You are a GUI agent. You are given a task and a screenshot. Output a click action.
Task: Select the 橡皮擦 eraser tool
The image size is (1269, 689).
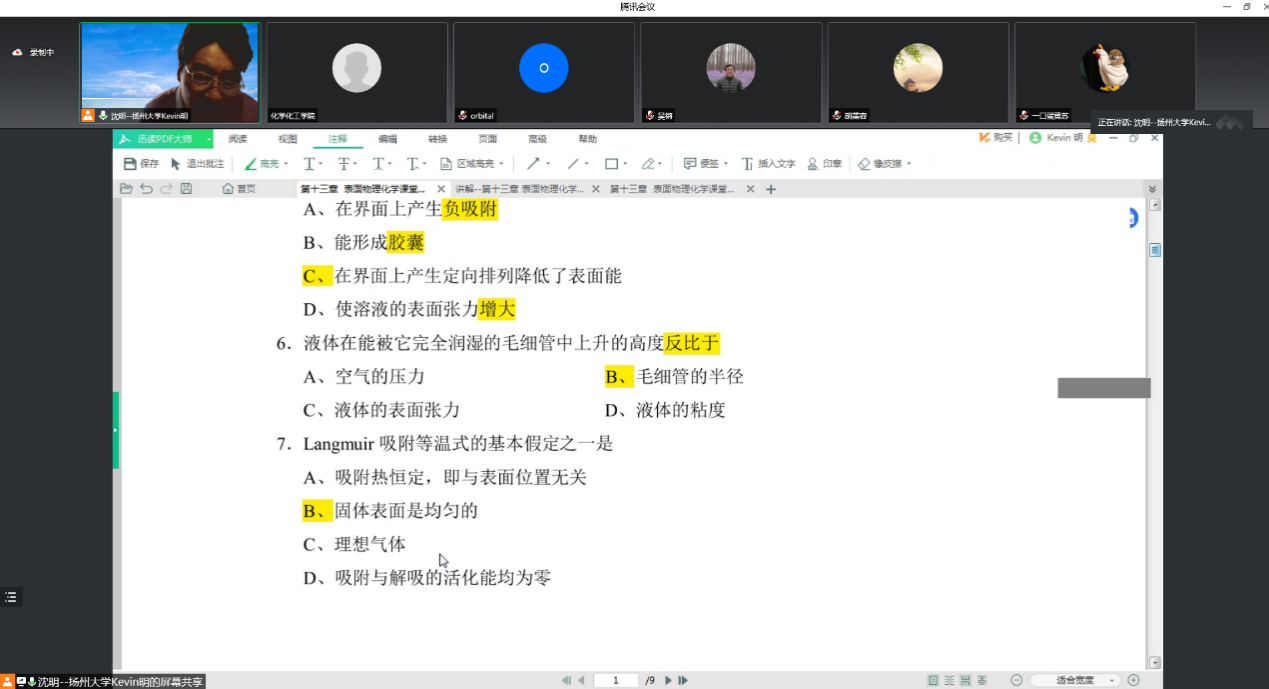tap(880, 164)
